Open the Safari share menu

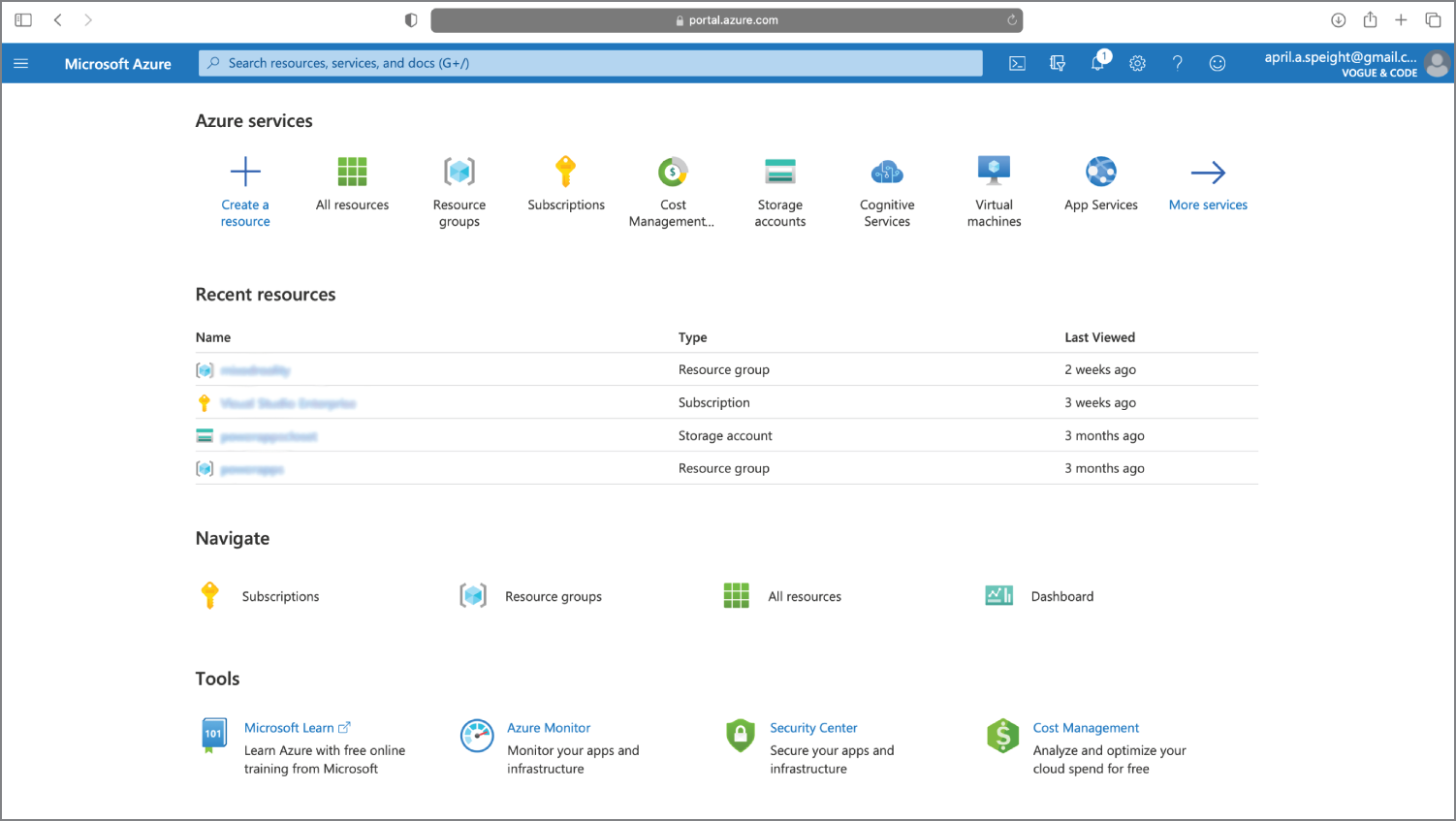1370,19
